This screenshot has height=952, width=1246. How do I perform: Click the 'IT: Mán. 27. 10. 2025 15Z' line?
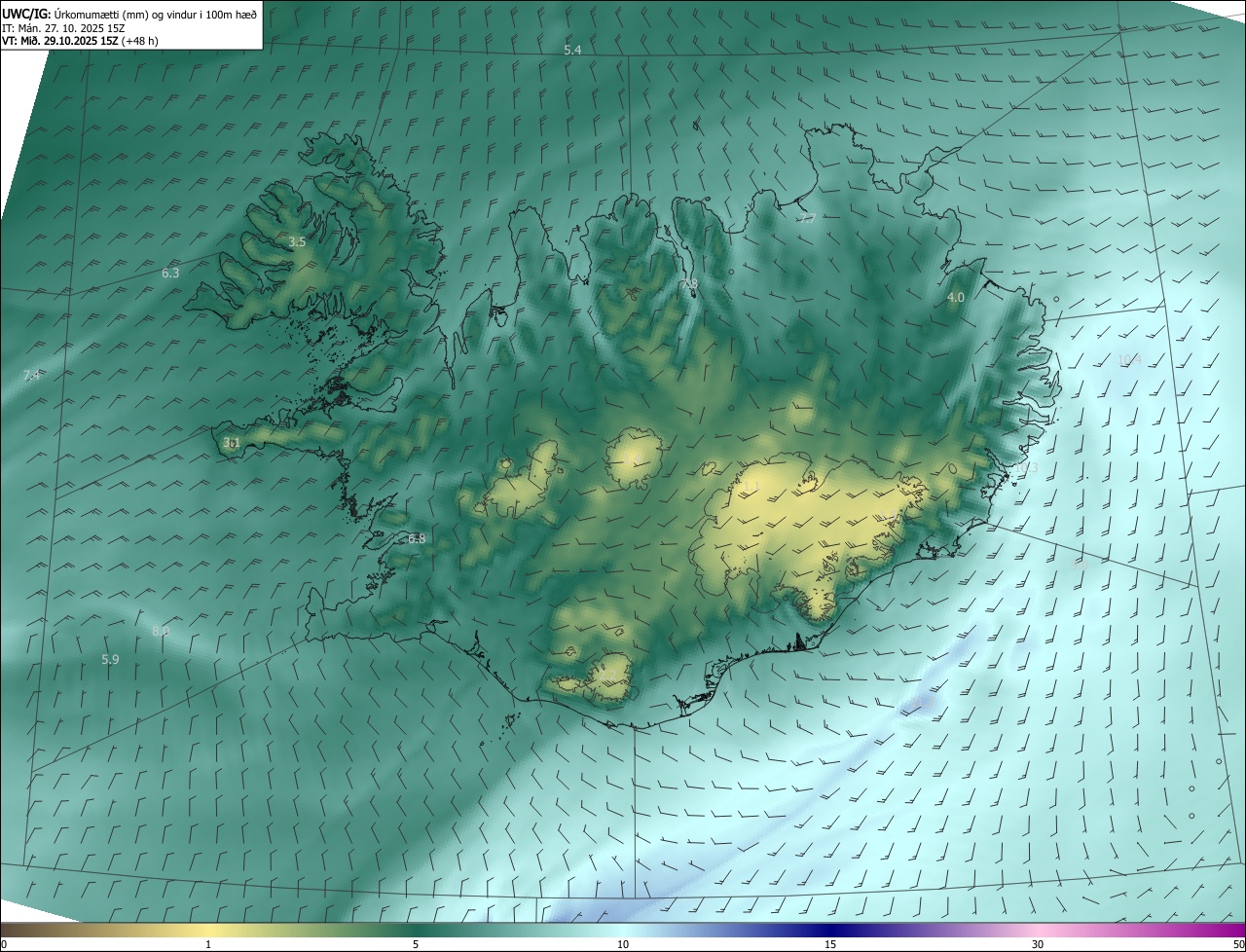pyautogui.click(x=63, y=28)
